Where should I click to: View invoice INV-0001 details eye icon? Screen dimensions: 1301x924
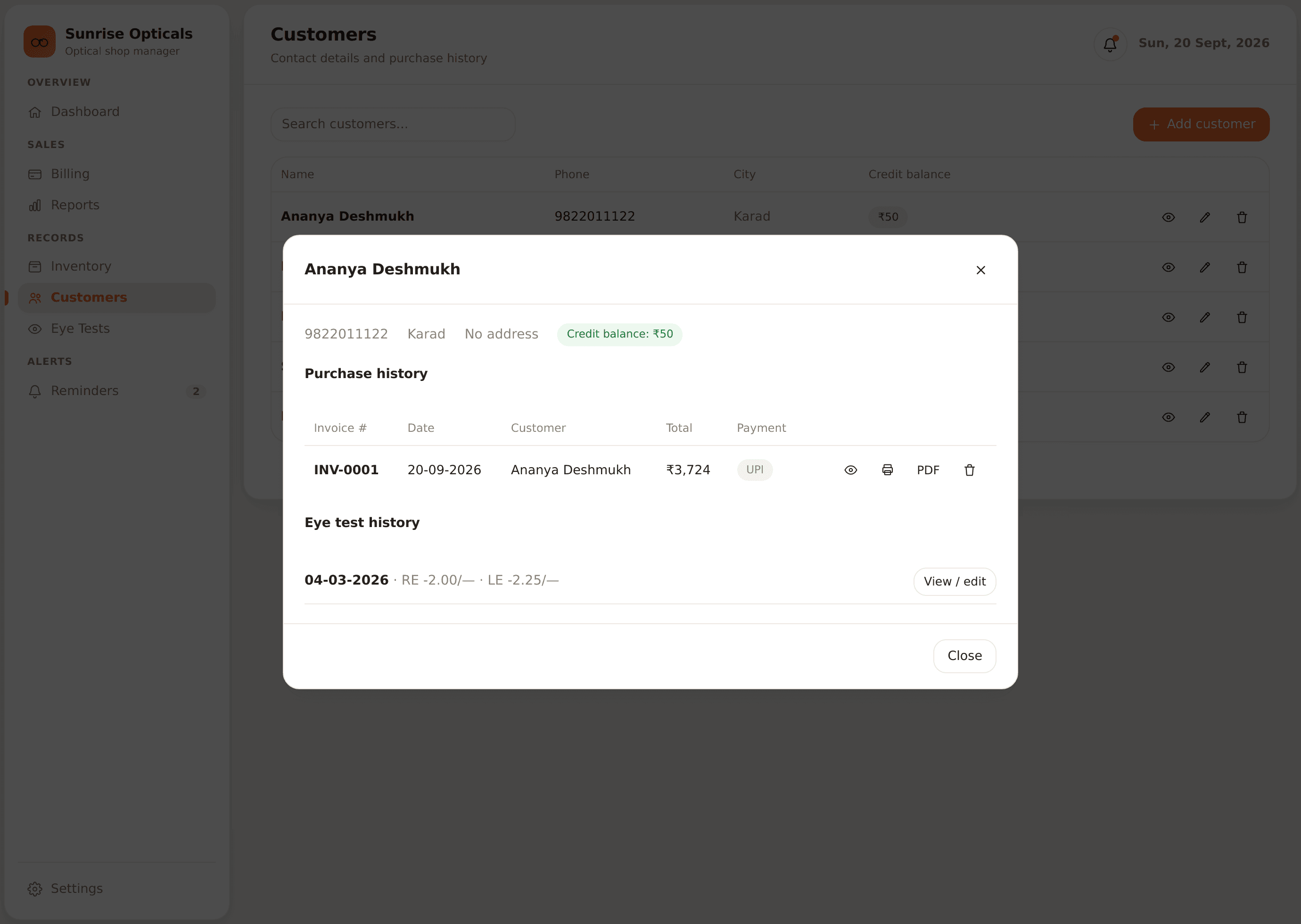click(x=850, y=470)
